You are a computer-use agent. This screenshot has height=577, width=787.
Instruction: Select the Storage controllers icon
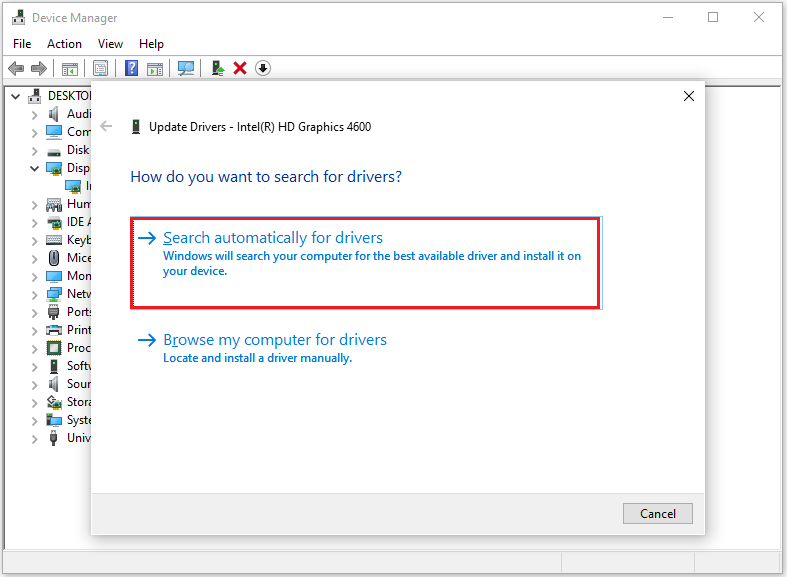tap(54, 402)
